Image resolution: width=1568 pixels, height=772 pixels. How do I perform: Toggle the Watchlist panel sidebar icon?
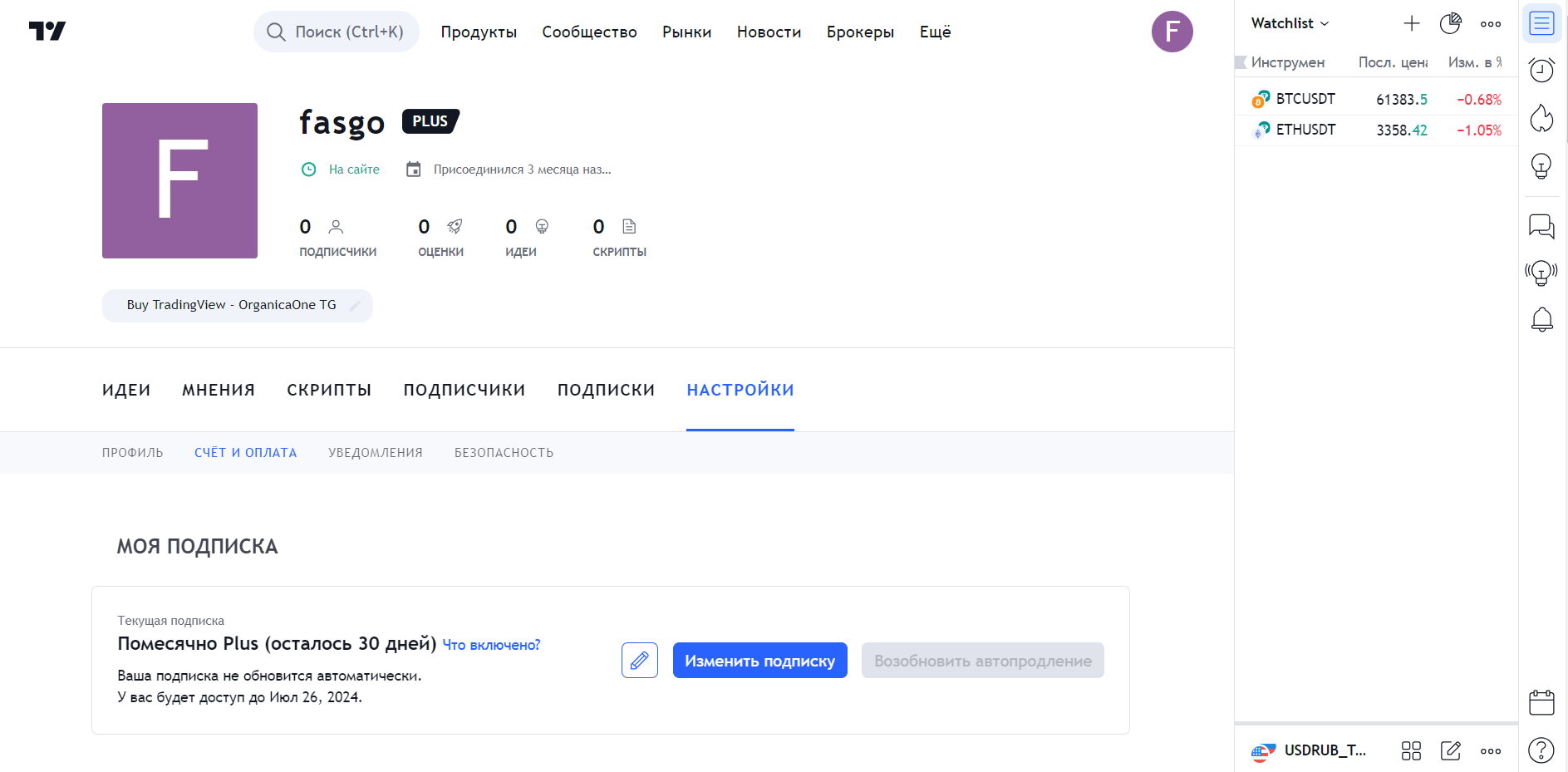tap(1541, 23)
